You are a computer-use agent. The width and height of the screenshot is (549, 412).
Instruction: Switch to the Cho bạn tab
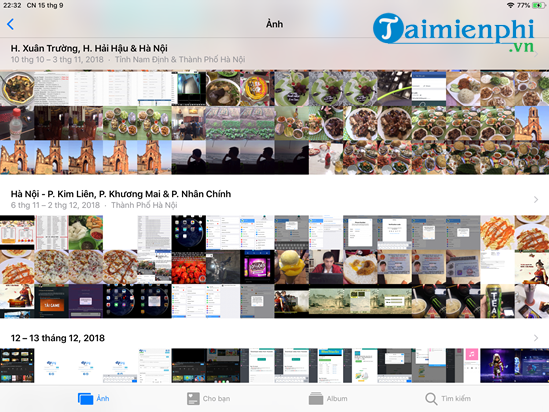coord(208,398)
